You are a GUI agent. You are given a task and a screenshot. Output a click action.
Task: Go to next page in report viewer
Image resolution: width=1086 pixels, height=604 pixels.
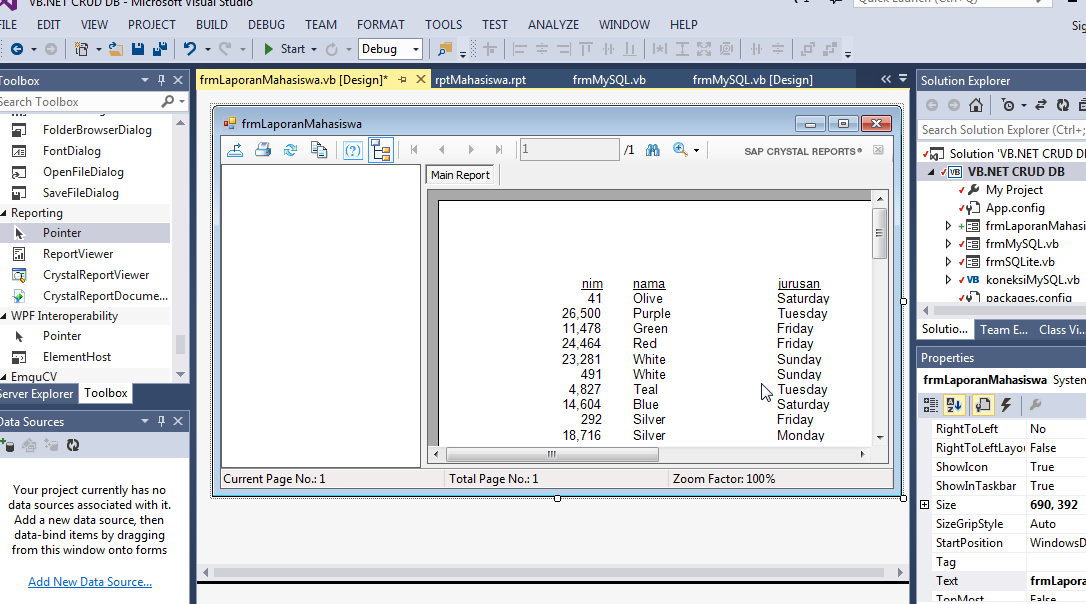(471, 150)
